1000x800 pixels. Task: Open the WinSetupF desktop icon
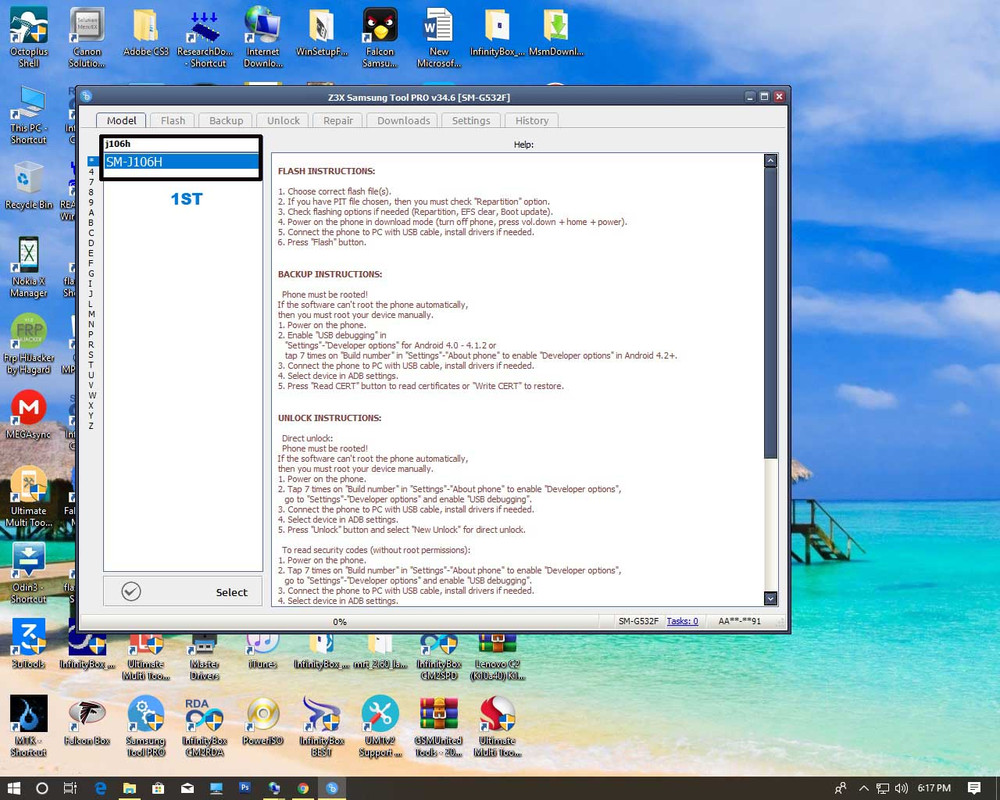[321, 32]
